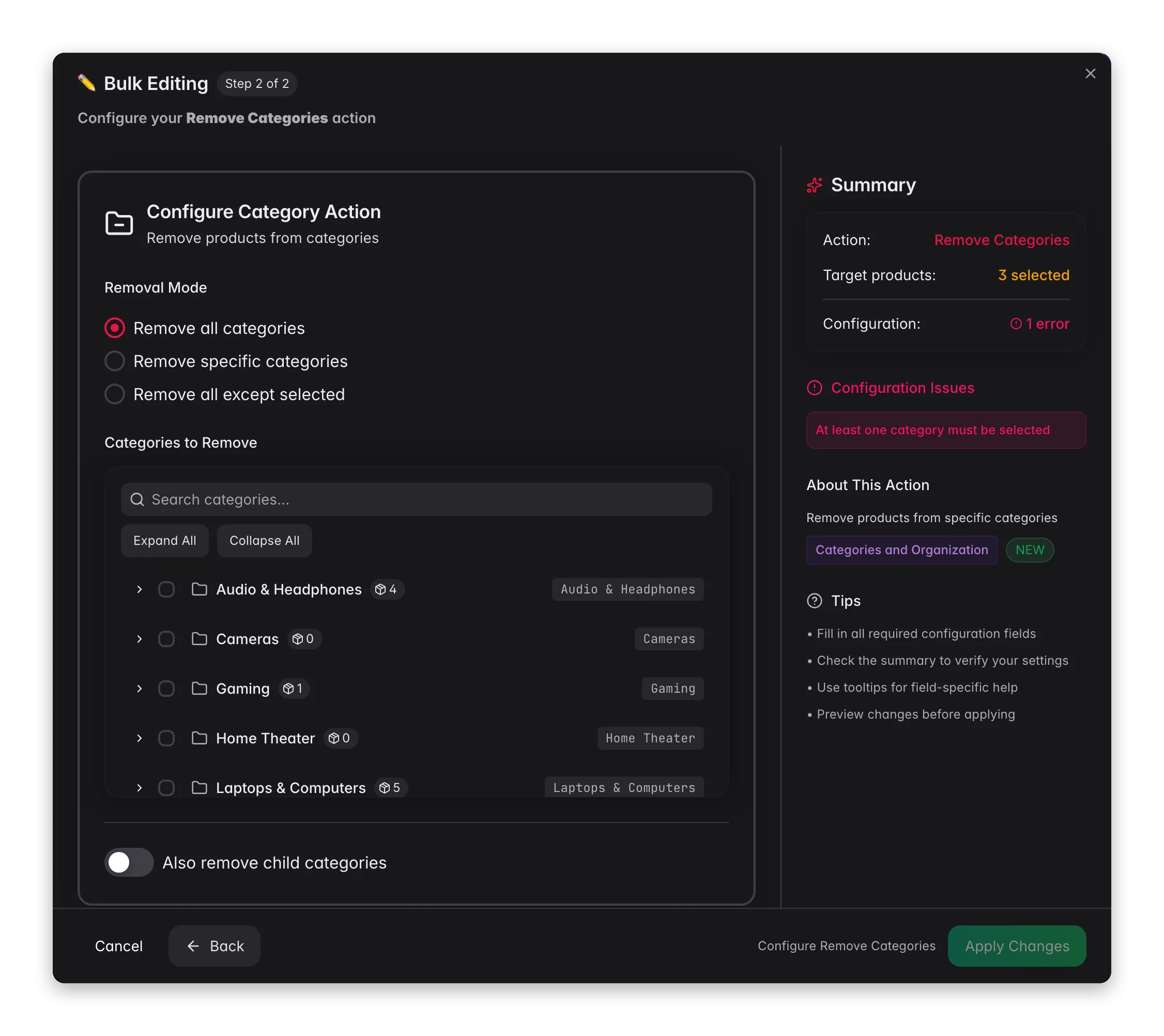This screenshot has height=1036, width=1164.
Task: Click the pencil icon beside Bulk Editing
Action: click(x=86, y=83)
